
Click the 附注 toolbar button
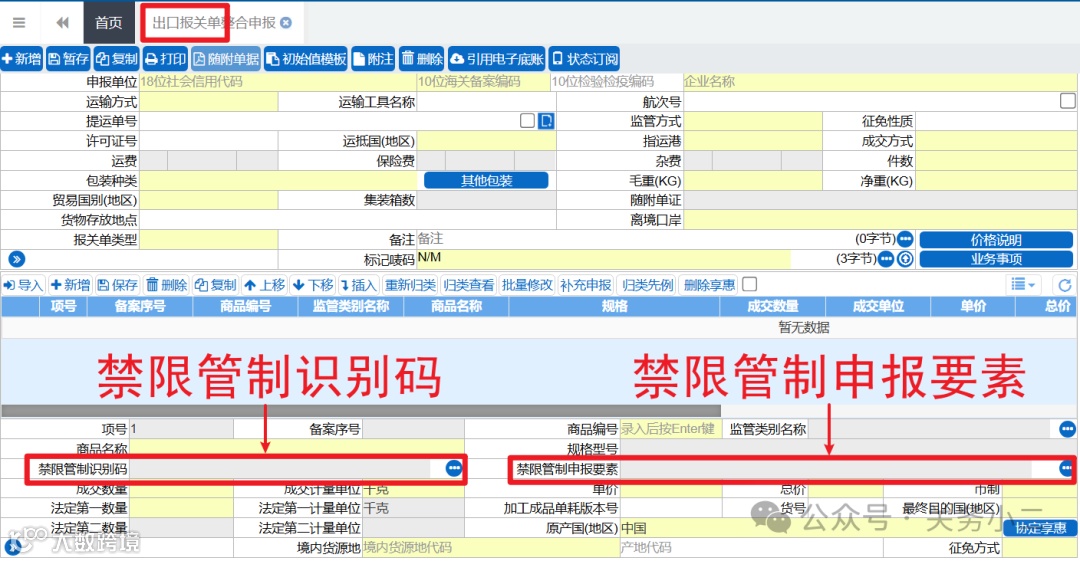tap(373, 59)
